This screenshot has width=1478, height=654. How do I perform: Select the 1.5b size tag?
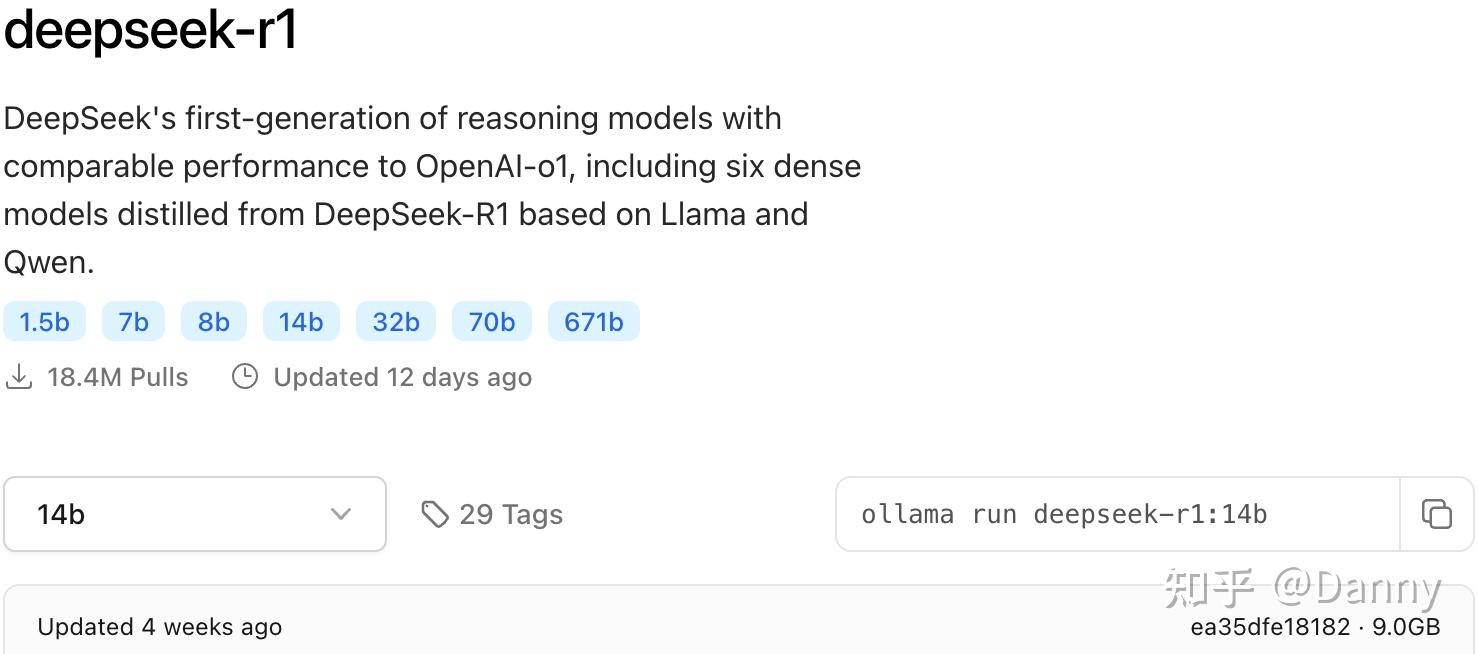(x=44, y=322)
